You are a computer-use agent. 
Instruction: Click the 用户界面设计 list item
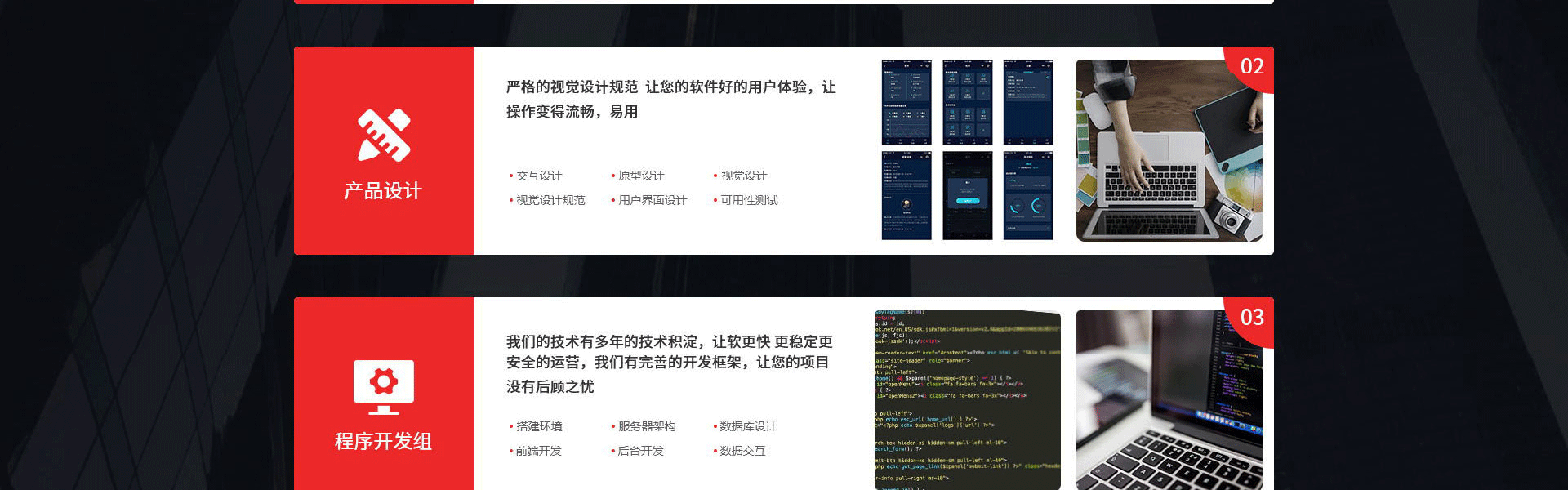tap(653, 200)
